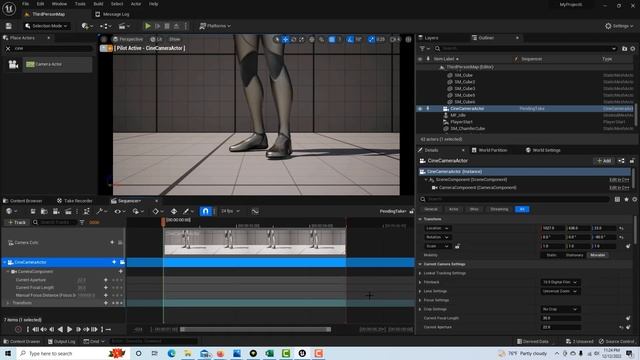This screenshot has height=360, width=640.
Task: Click viewport layout icon at top right
Action: tap(408, 39)
